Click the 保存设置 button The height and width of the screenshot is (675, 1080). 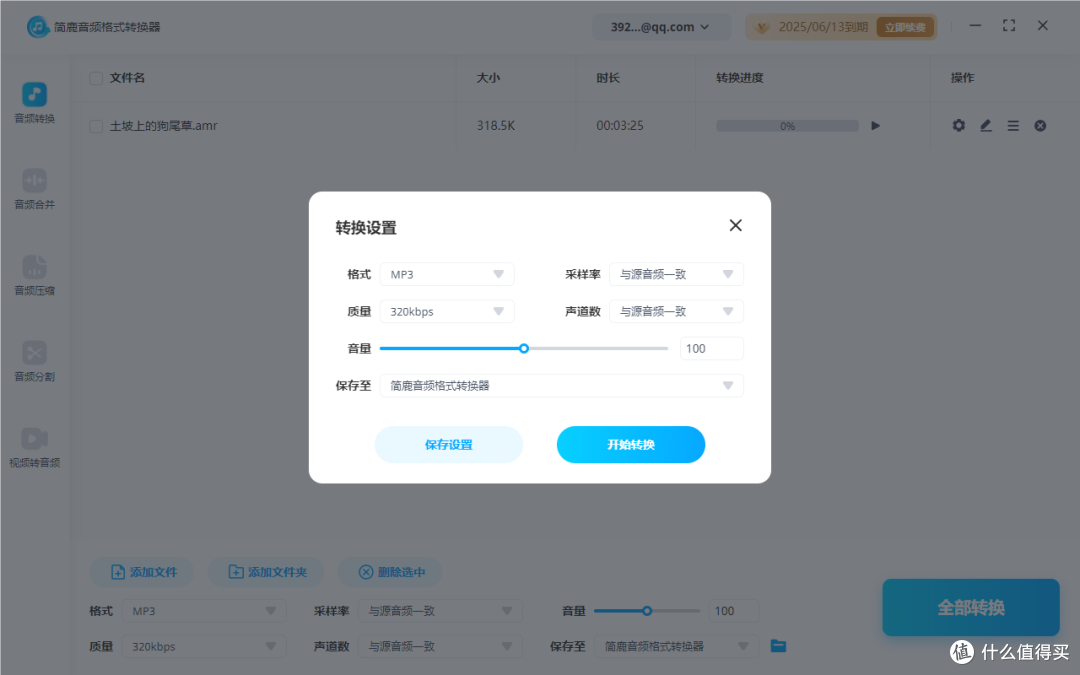[x=448, y=444]
